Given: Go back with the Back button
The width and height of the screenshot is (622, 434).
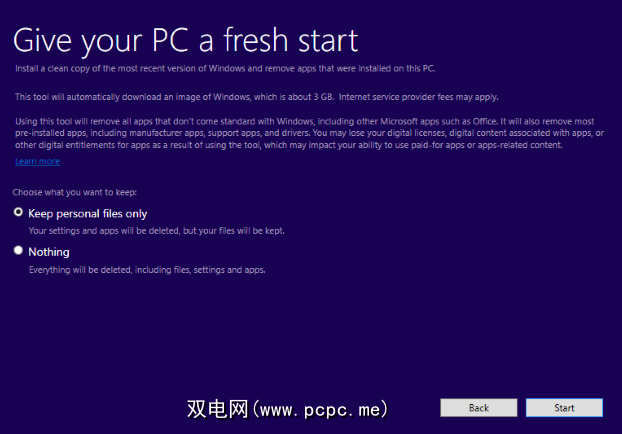Looking at the screenshot, I should (478, 408).
